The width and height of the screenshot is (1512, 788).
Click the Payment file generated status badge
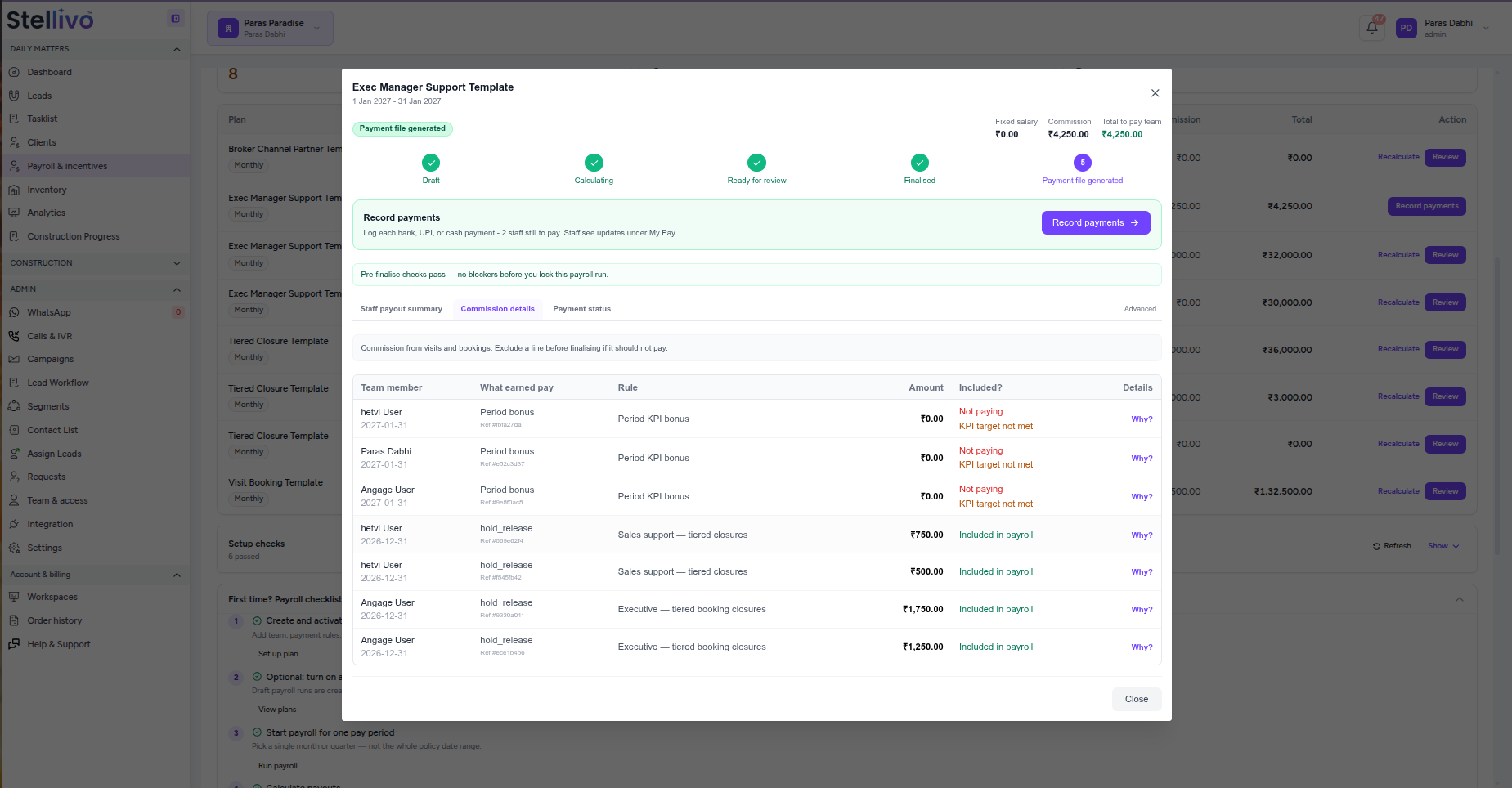pyautogui.click(x=402, y=128)
